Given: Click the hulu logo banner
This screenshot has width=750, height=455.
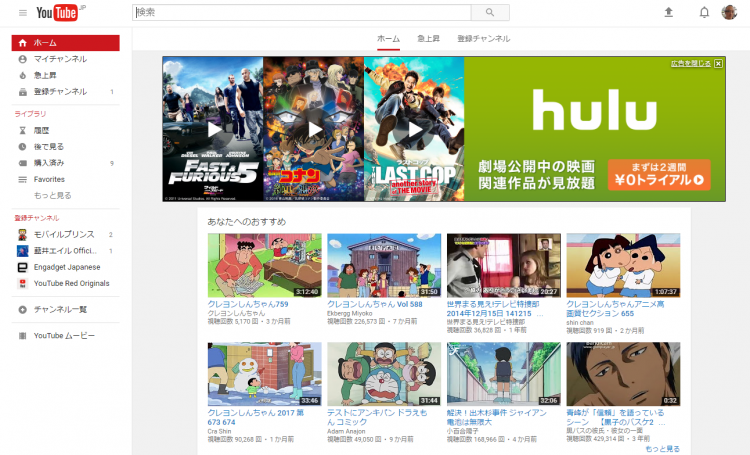Looking at the screenshot, I should (595, 109).
